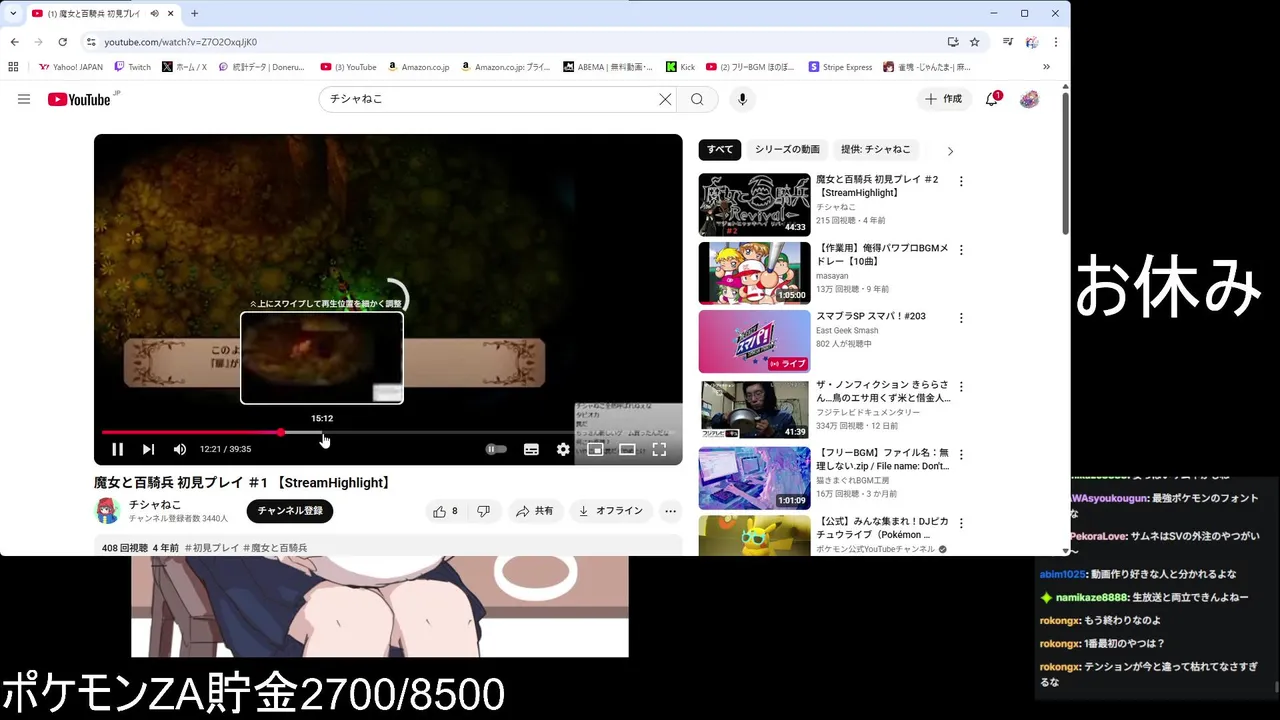Open options menu for フリーBGM video
1280x720 pixels.
[961, 454]
